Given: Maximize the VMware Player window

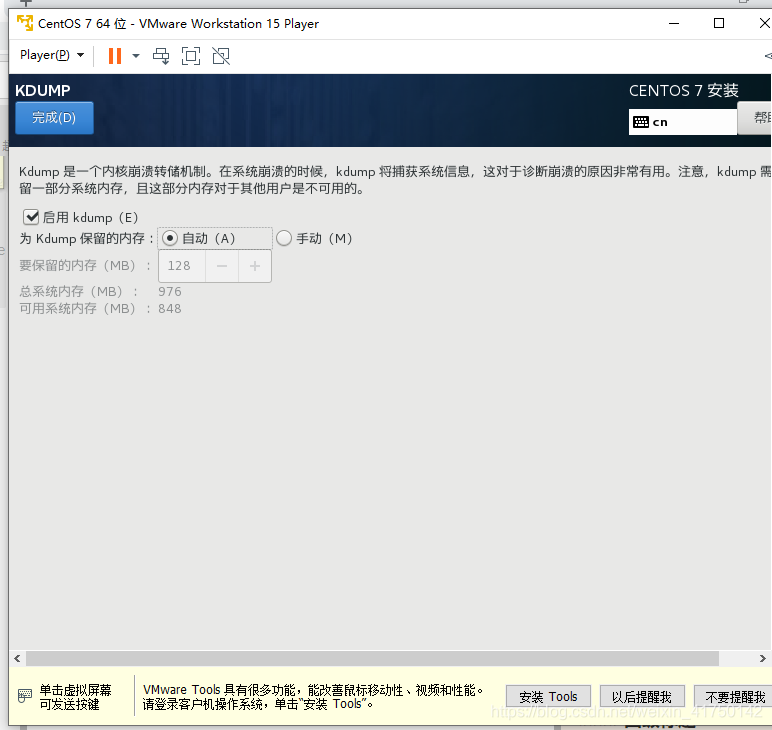Looking at the screenshot, I should point(719,23).
